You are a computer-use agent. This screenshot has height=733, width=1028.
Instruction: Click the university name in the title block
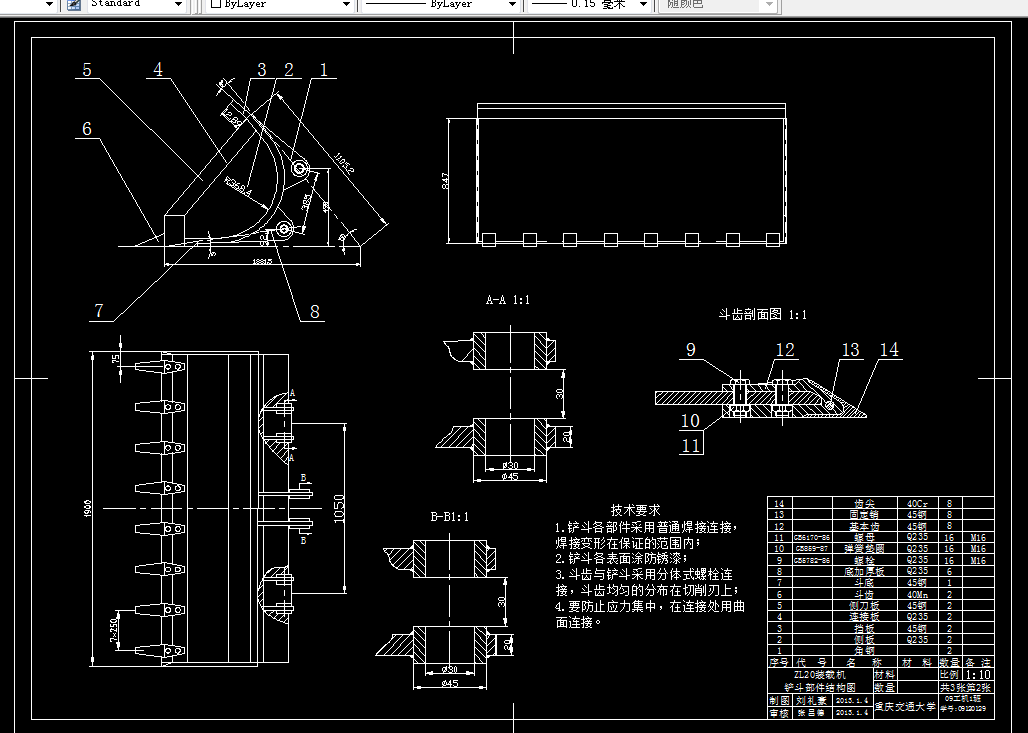click(x=905, y=707)
